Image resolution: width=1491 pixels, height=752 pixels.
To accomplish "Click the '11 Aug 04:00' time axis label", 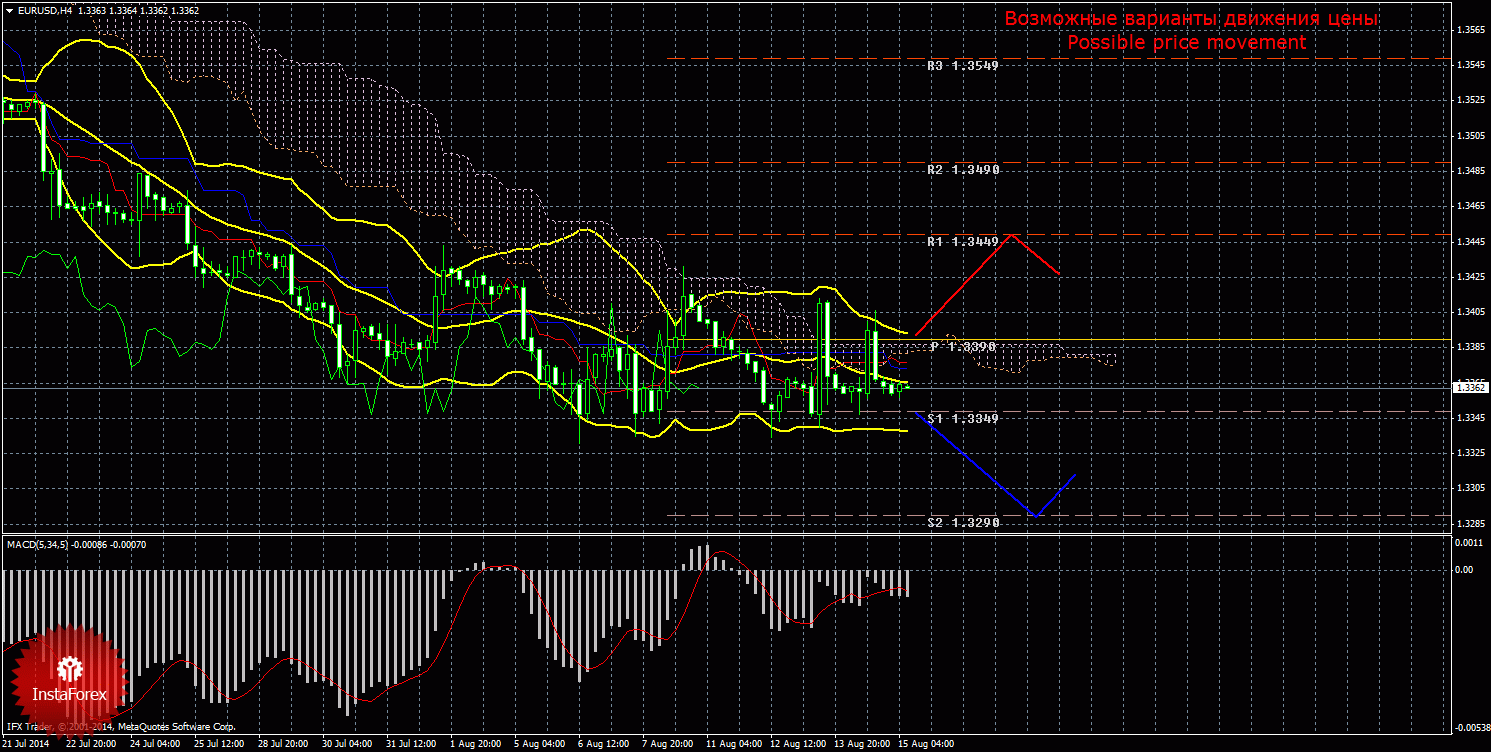I will point(732,744).
